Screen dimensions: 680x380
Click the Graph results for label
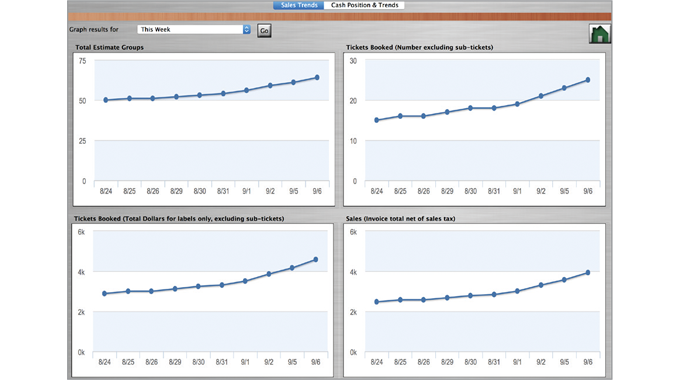[94, 29]
